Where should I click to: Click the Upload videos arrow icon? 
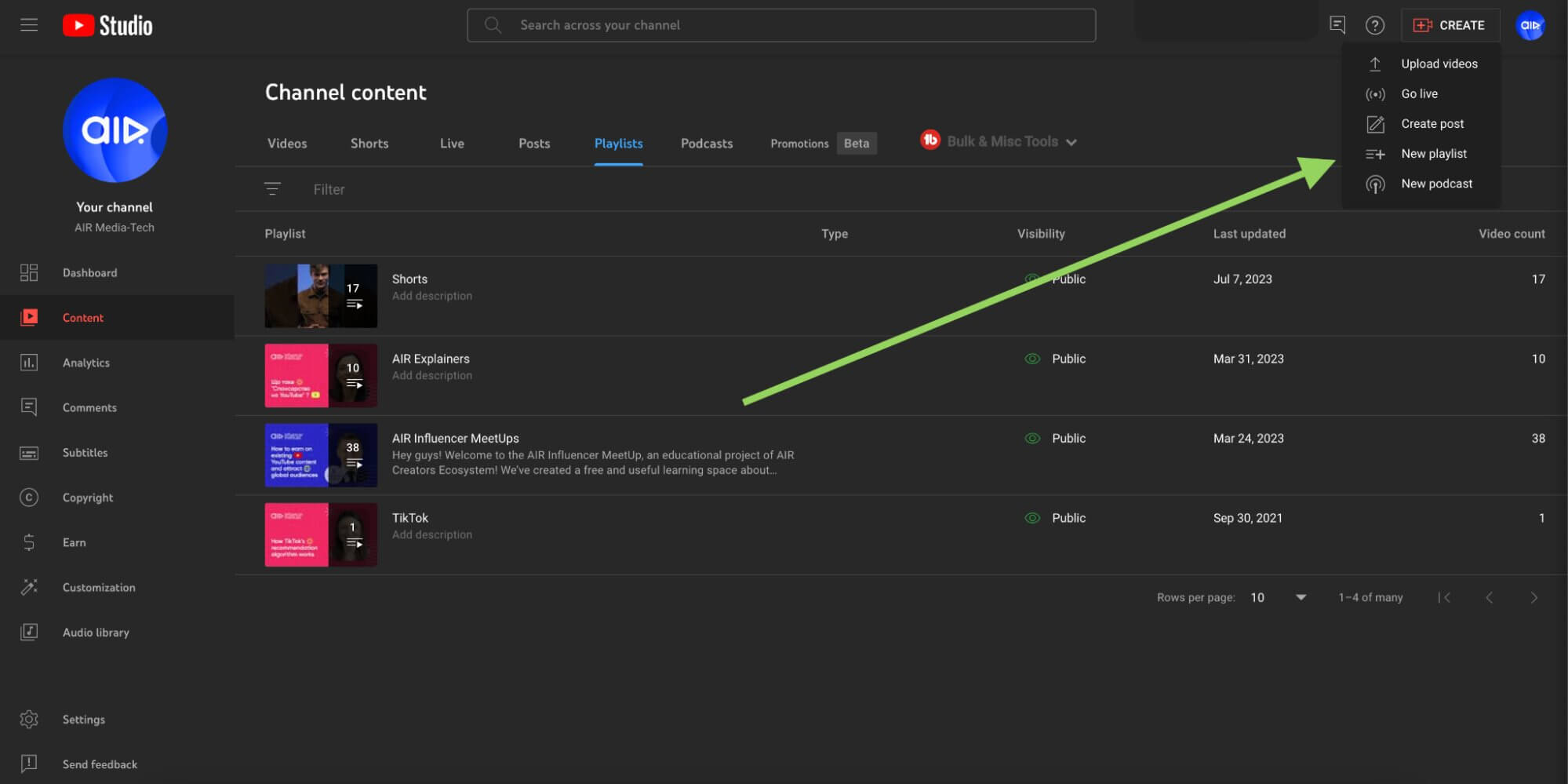coord(1375,64)
